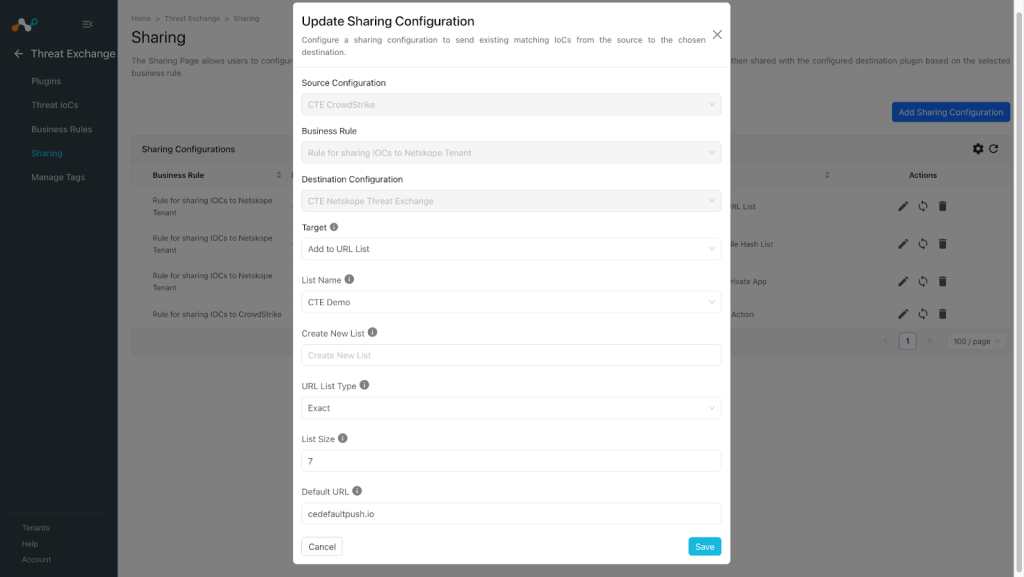Viewport: 1024px width, 577px height.
Task: Collapse the sidebar with the menu icon
Action: (88, 24)
